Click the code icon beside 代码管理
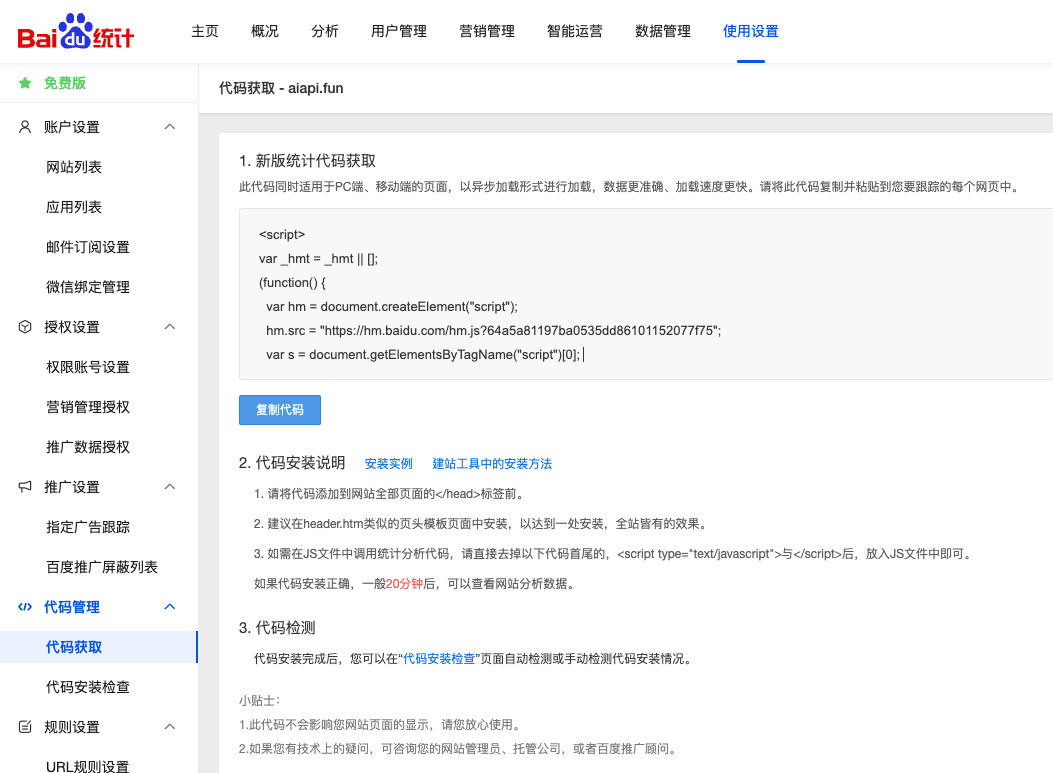1053x773 pixels. pyautogui.click(x=25, y=607)
